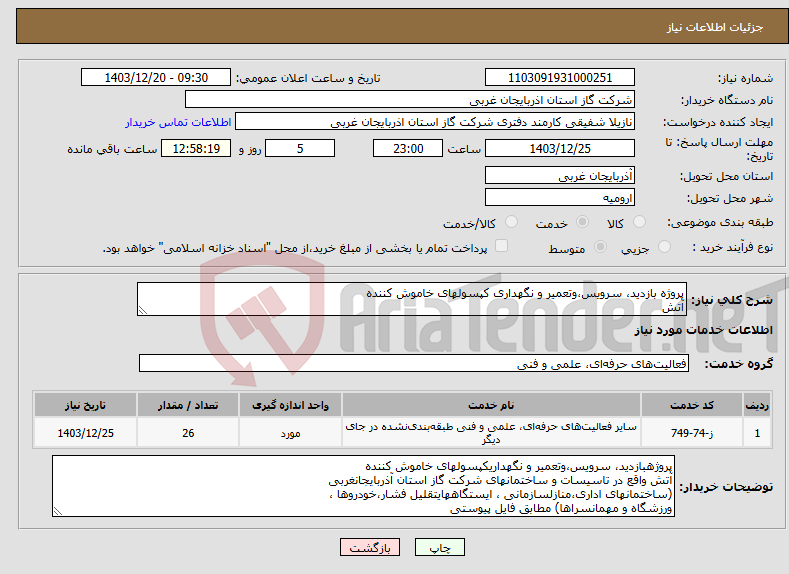Click the شرح کلی نیاز label
This screenshot has height=574, width=789.
pyautogui.click(x=732, y=300)
